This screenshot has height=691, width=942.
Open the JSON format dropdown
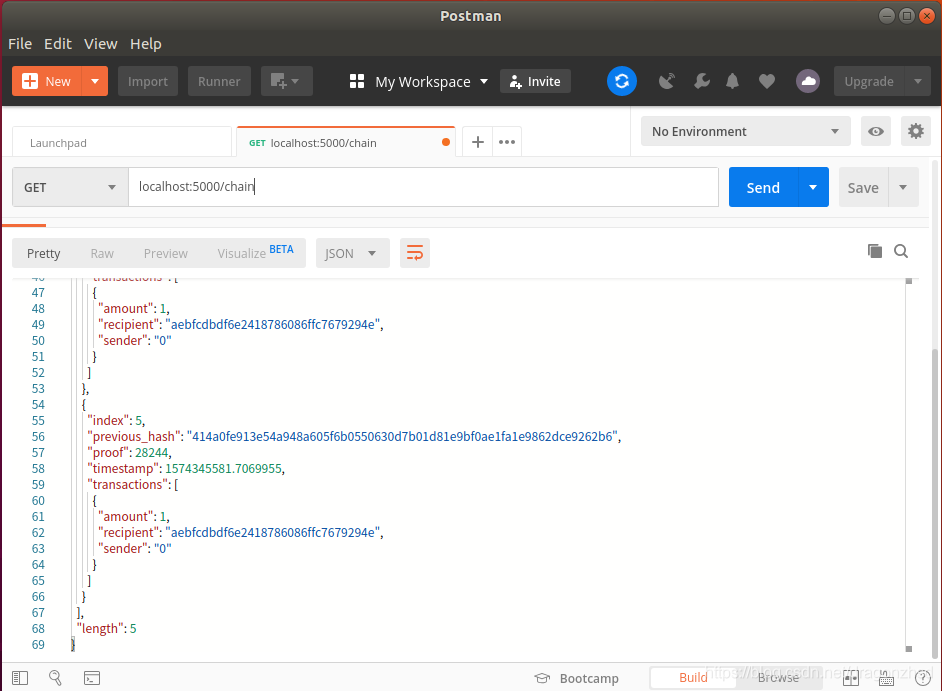[x=352, y=253]
